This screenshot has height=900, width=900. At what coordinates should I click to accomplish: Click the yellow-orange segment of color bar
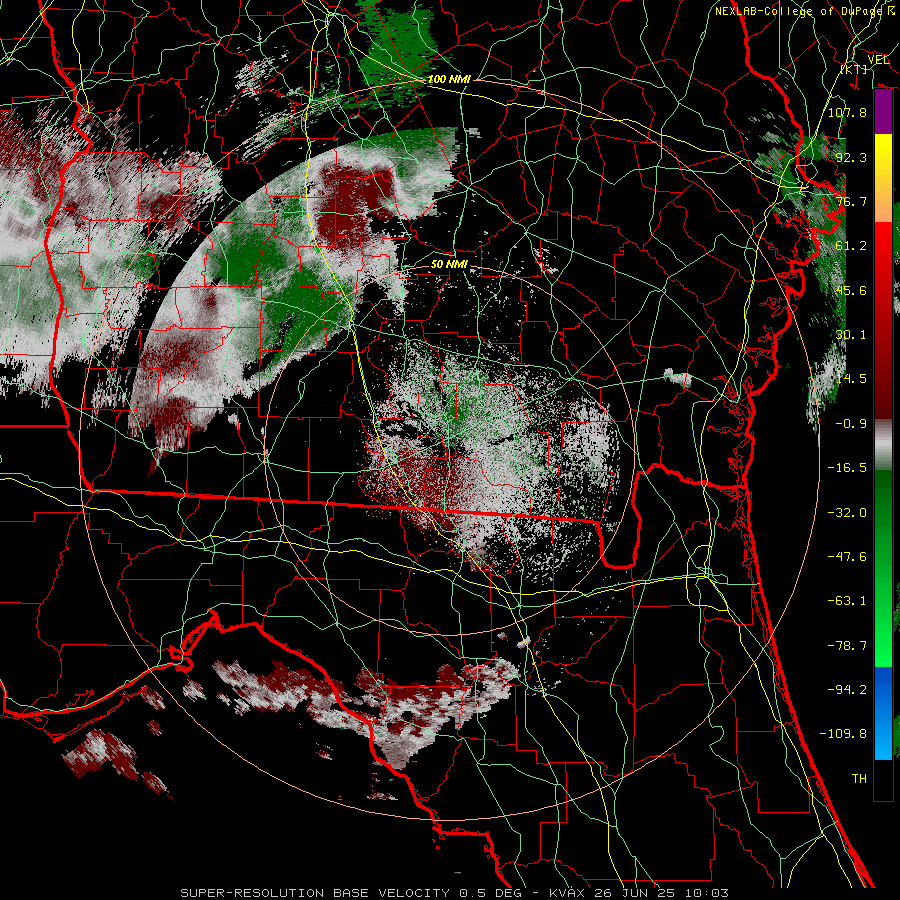883,178
